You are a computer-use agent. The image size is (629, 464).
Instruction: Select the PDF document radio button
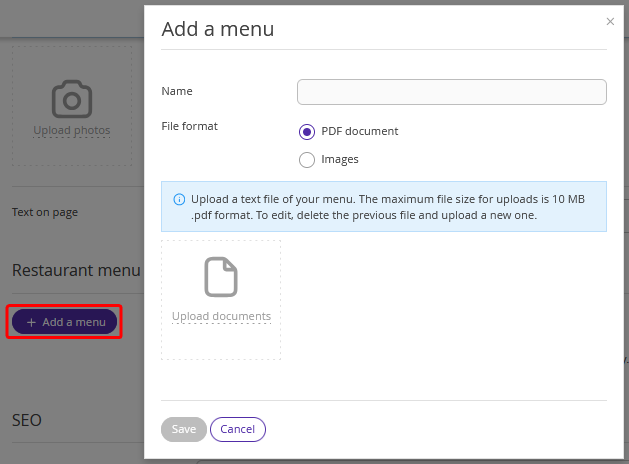tap(307, 132)
